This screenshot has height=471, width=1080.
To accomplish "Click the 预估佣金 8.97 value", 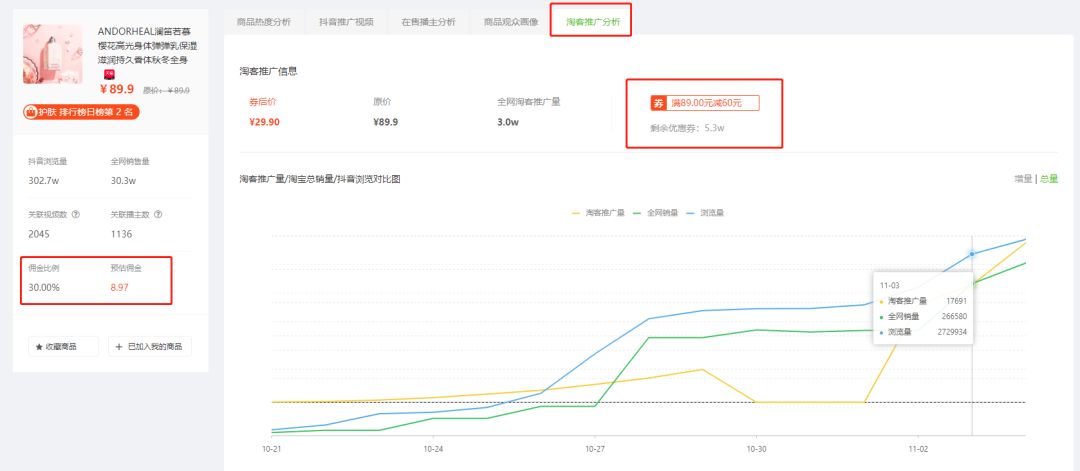I will [120, 287].
